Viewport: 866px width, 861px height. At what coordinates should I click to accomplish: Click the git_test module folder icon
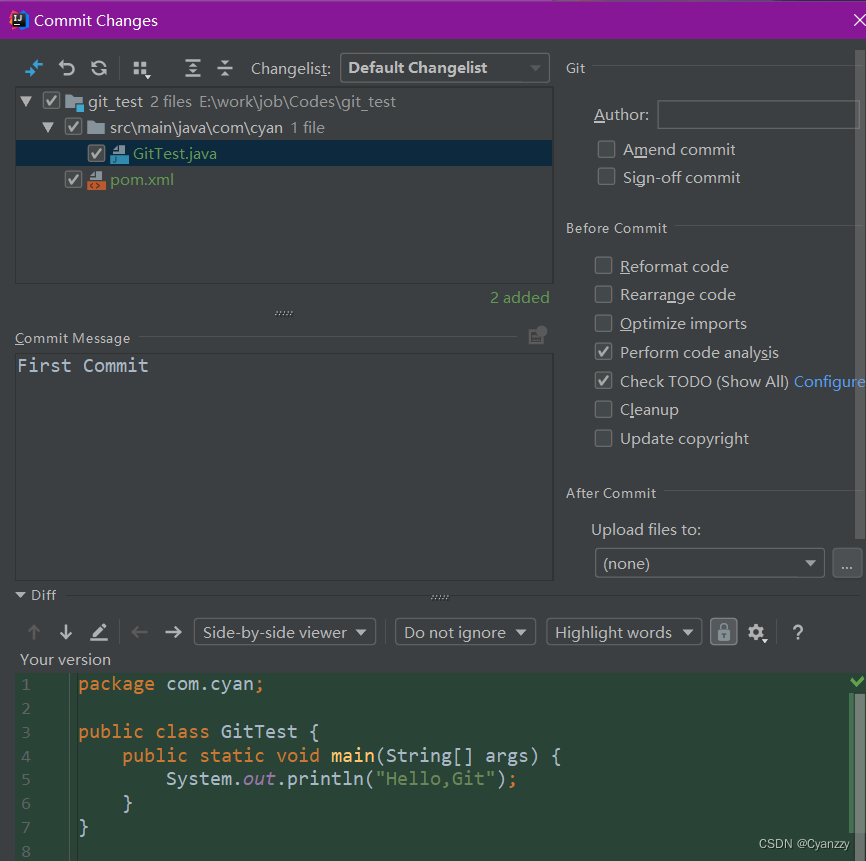point(74,102)
